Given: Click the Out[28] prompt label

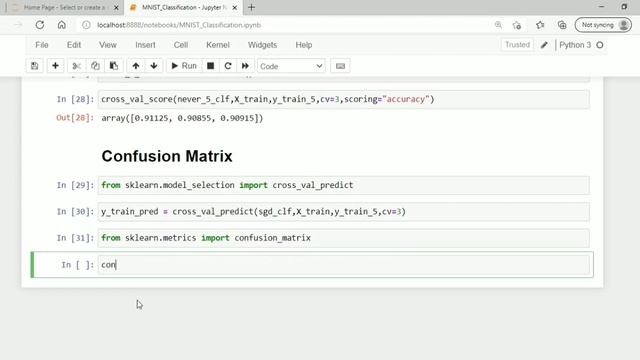Looking at the screenshot, I should click(x=75, y=118).
